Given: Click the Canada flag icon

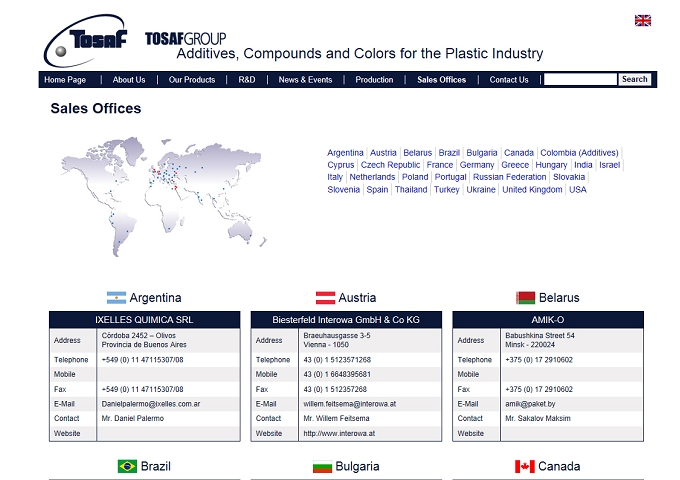Looking at the screenshot, I should tap(525, 467).
